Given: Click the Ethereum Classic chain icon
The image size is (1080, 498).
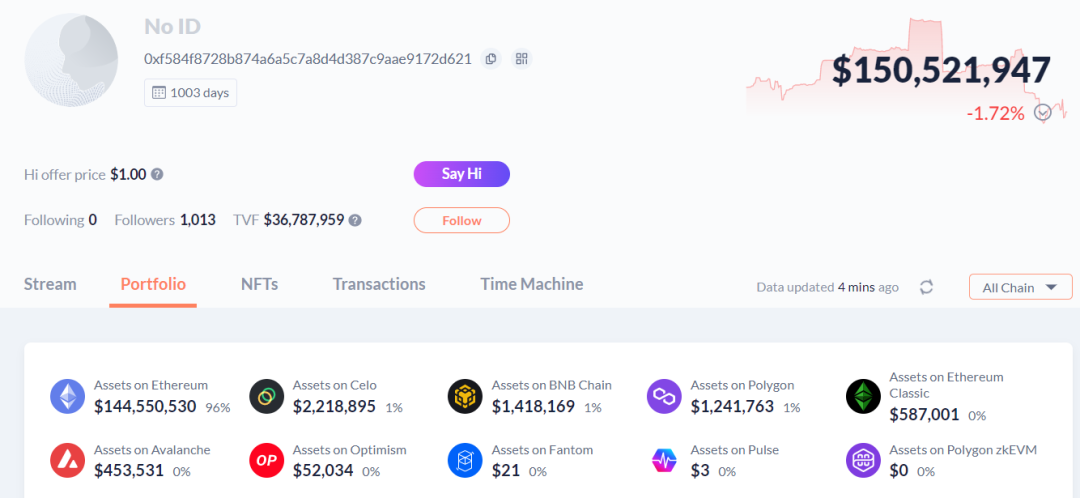Looking at the screenshot, I should [863, 396].
